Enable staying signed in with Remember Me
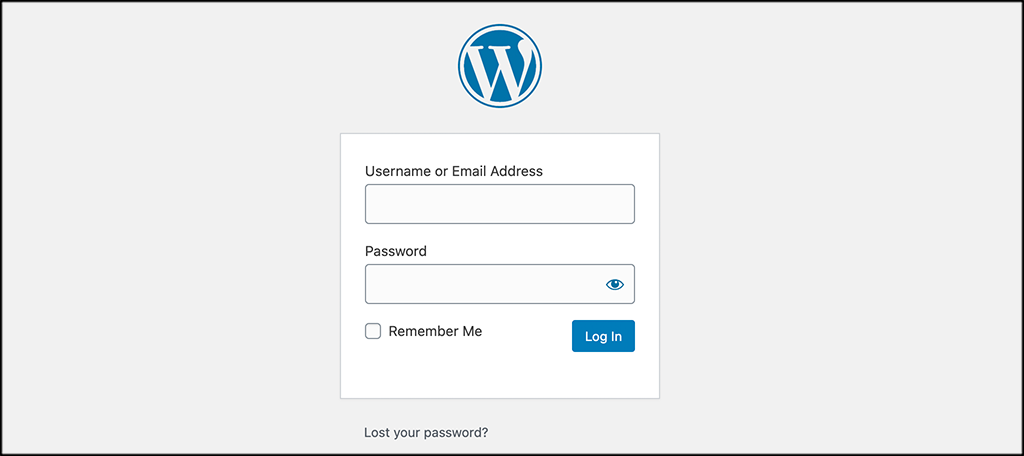 point(373,331)
